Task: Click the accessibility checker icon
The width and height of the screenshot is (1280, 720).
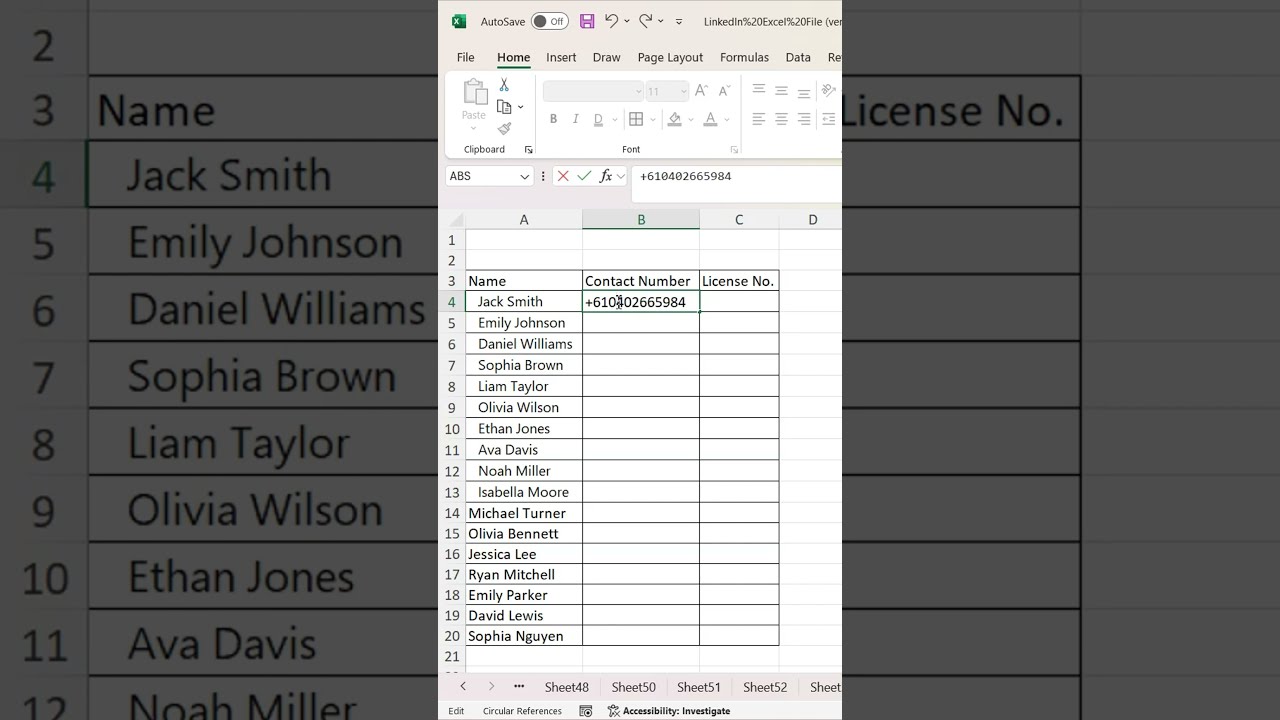Action: click(x=614, y=711)
